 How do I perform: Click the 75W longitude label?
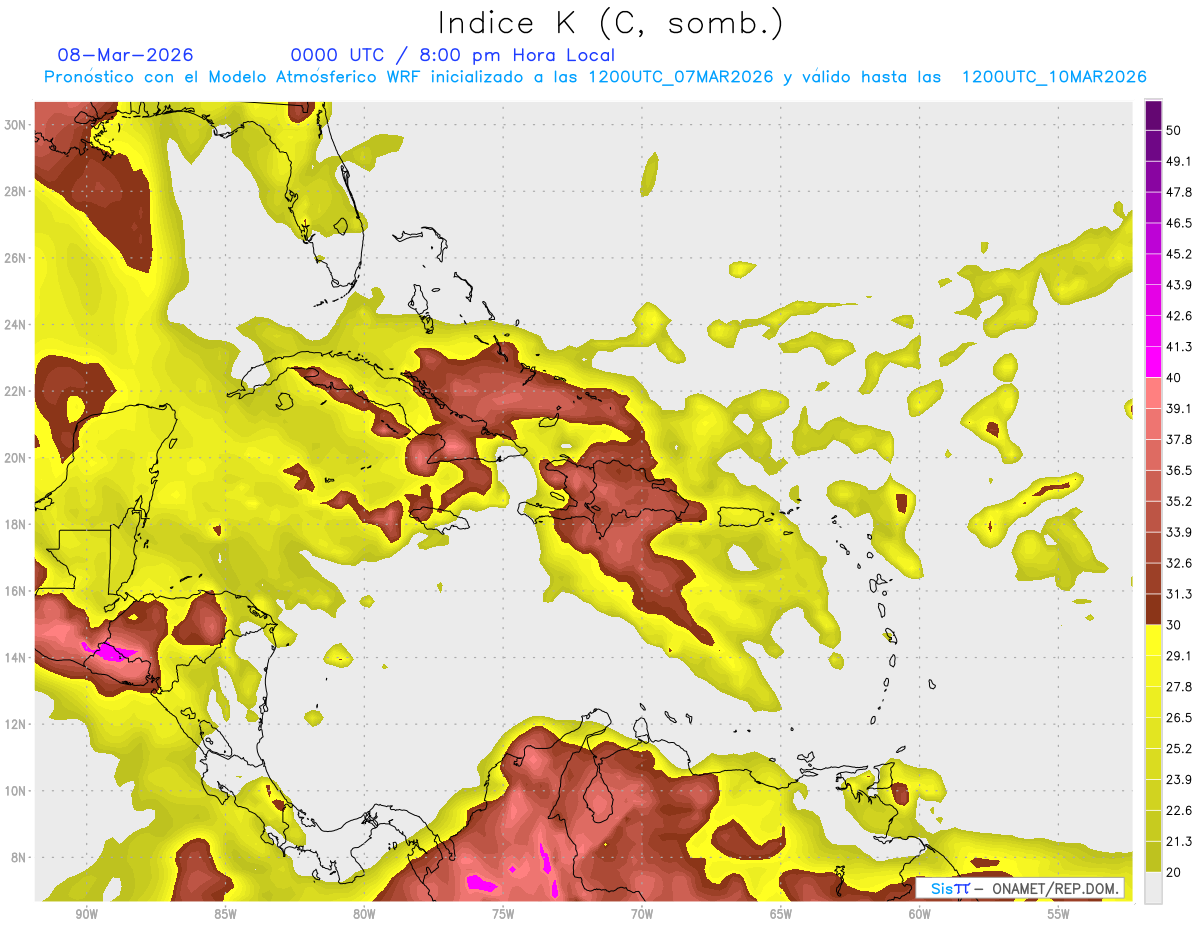pyautogui.click(x=503, y=914)
